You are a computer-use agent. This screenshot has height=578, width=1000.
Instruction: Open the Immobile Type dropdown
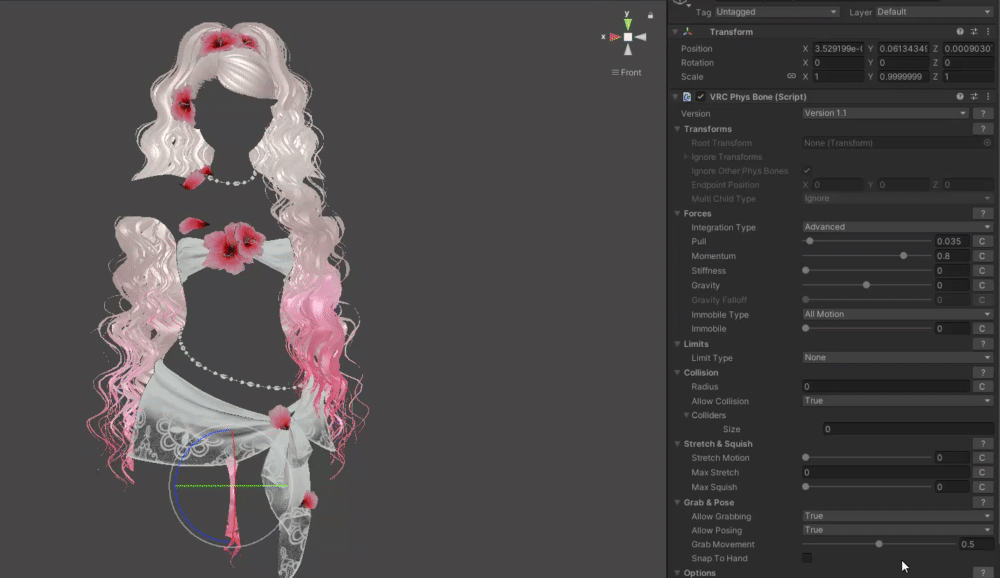click(897, 314)
